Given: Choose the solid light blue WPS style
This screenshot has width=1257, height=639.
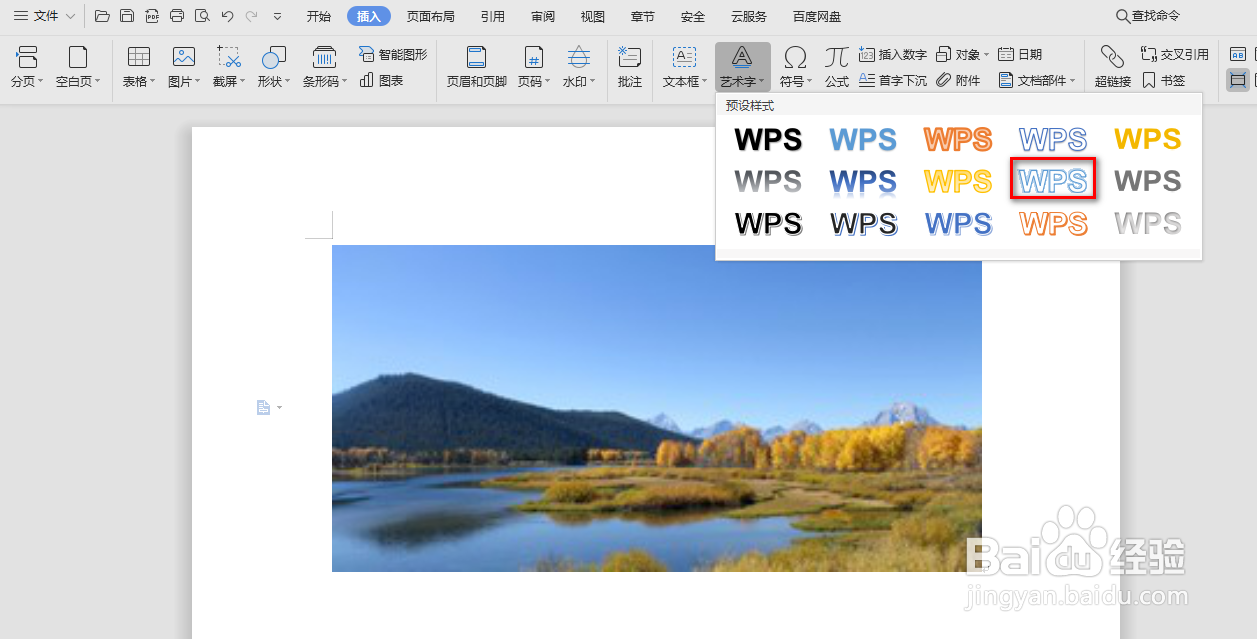Looking at the screenshot, I should coord(863,139).
